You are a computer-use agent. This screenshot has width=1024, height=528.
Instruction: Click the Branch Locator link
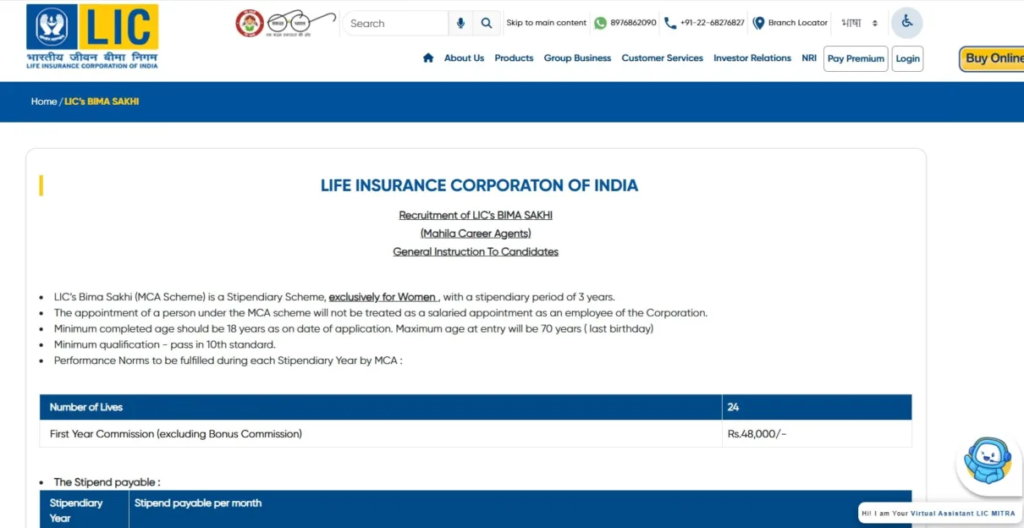click(x=798, y=23)
